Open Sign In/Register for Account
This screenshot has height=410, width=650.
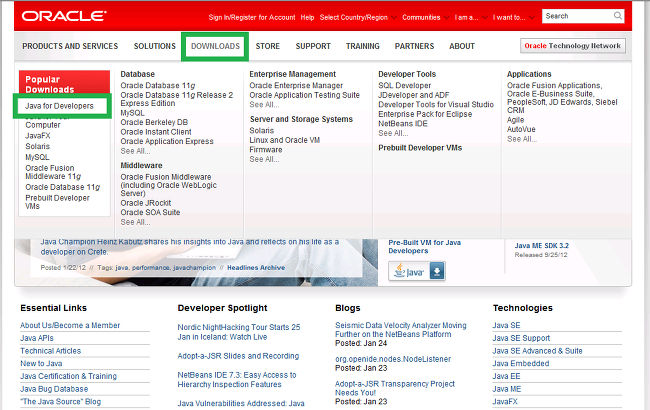(x=252, y=17)
